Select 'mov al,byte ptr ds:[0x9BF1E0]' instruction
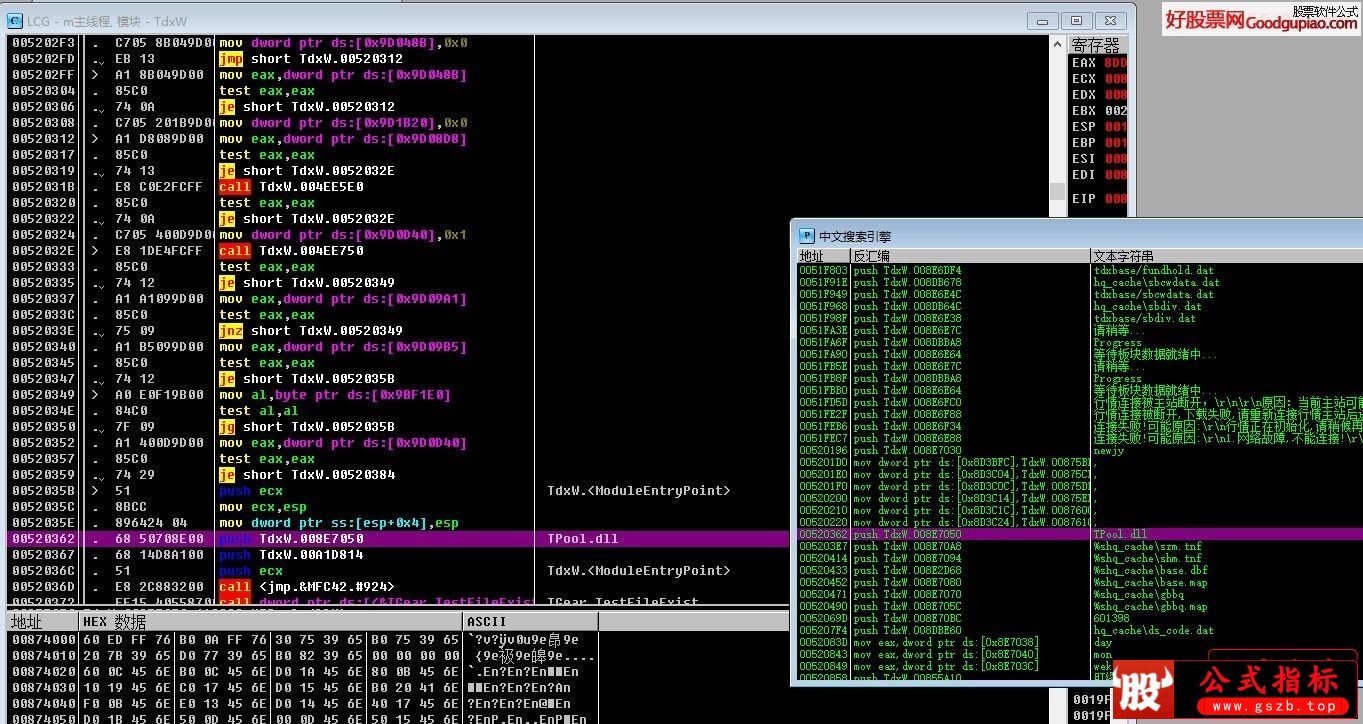This screenshot has width=1363, height=724. pyautogui.click(x=335, y=394)
